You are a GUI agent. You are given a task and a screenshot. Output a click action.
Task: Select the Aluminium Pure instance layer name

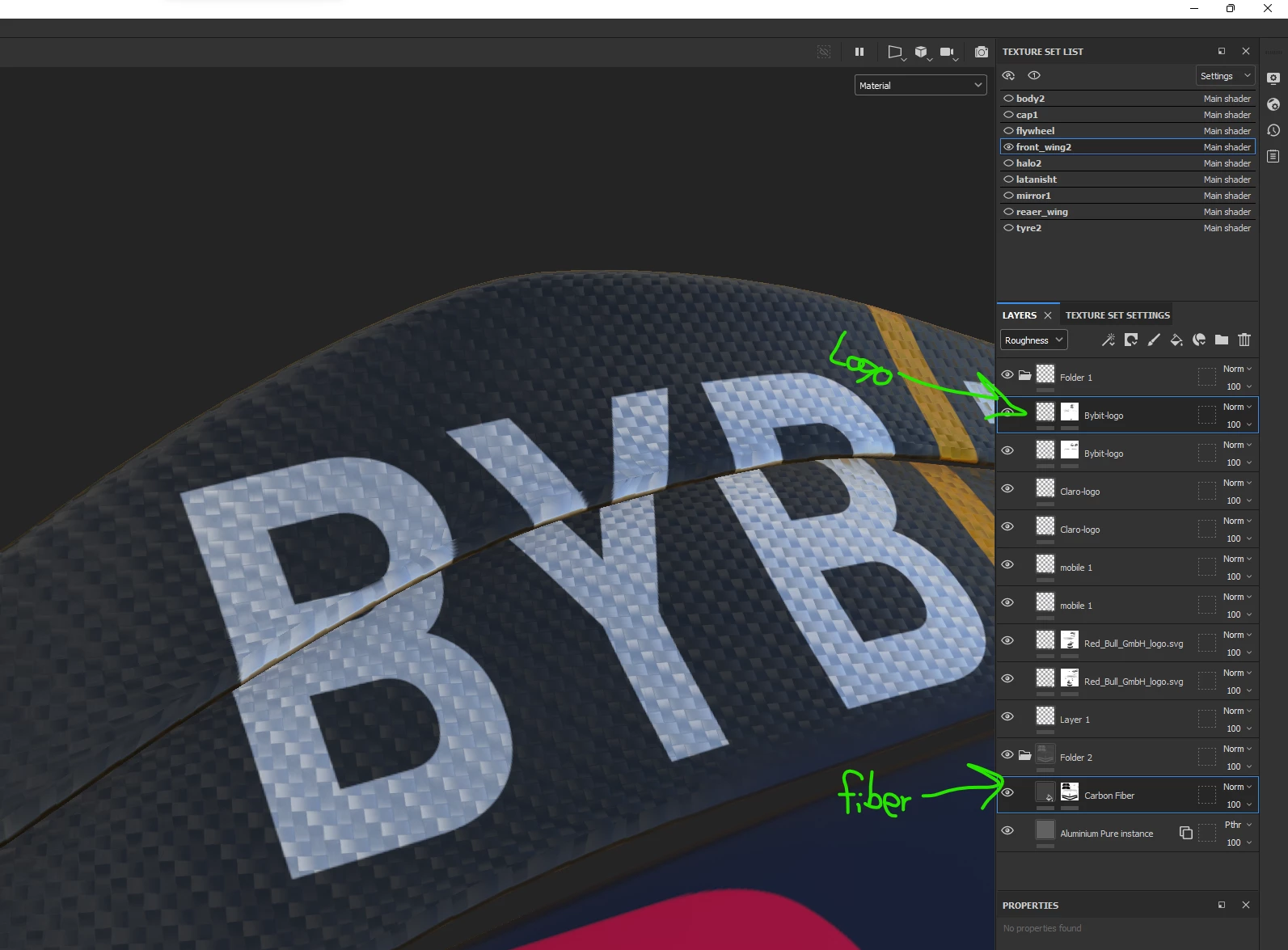(1106, 834)
